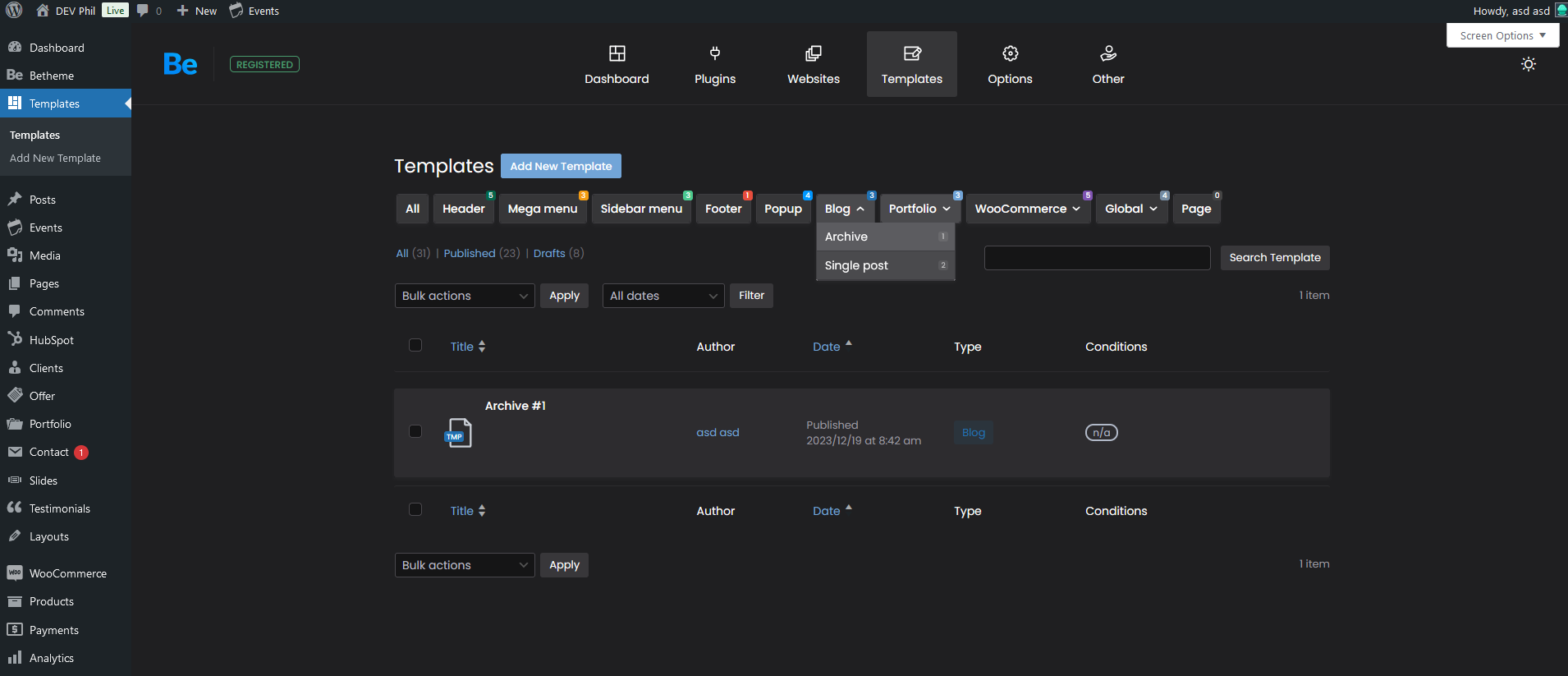Image resolution: width=1568 pixels, height=676 pixels.
Task: Open Pages in the sidebar
Action: [x=66, y=283]
